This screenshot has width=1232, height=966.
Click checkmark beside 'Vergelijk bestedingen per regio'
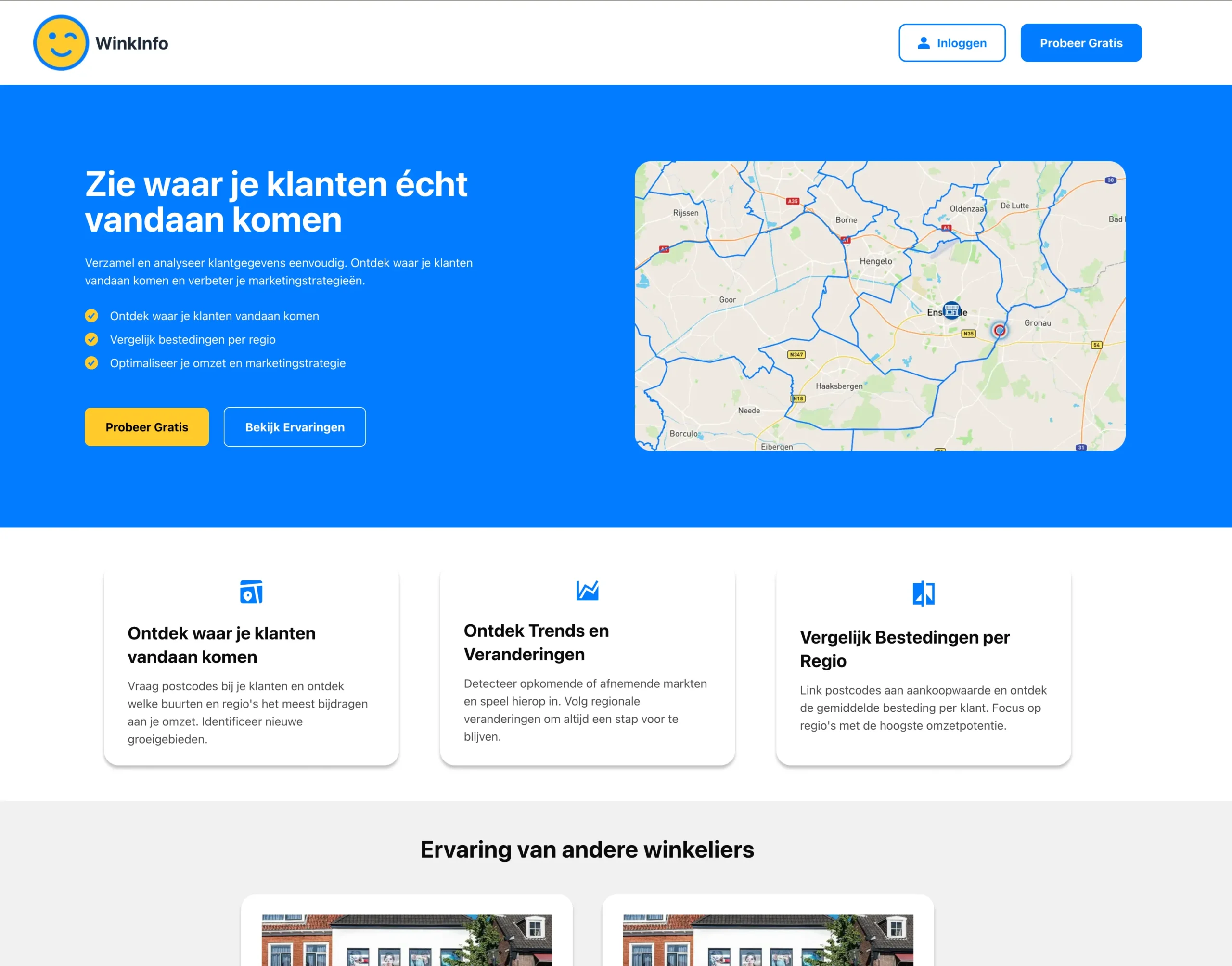[x=91, y=339]
